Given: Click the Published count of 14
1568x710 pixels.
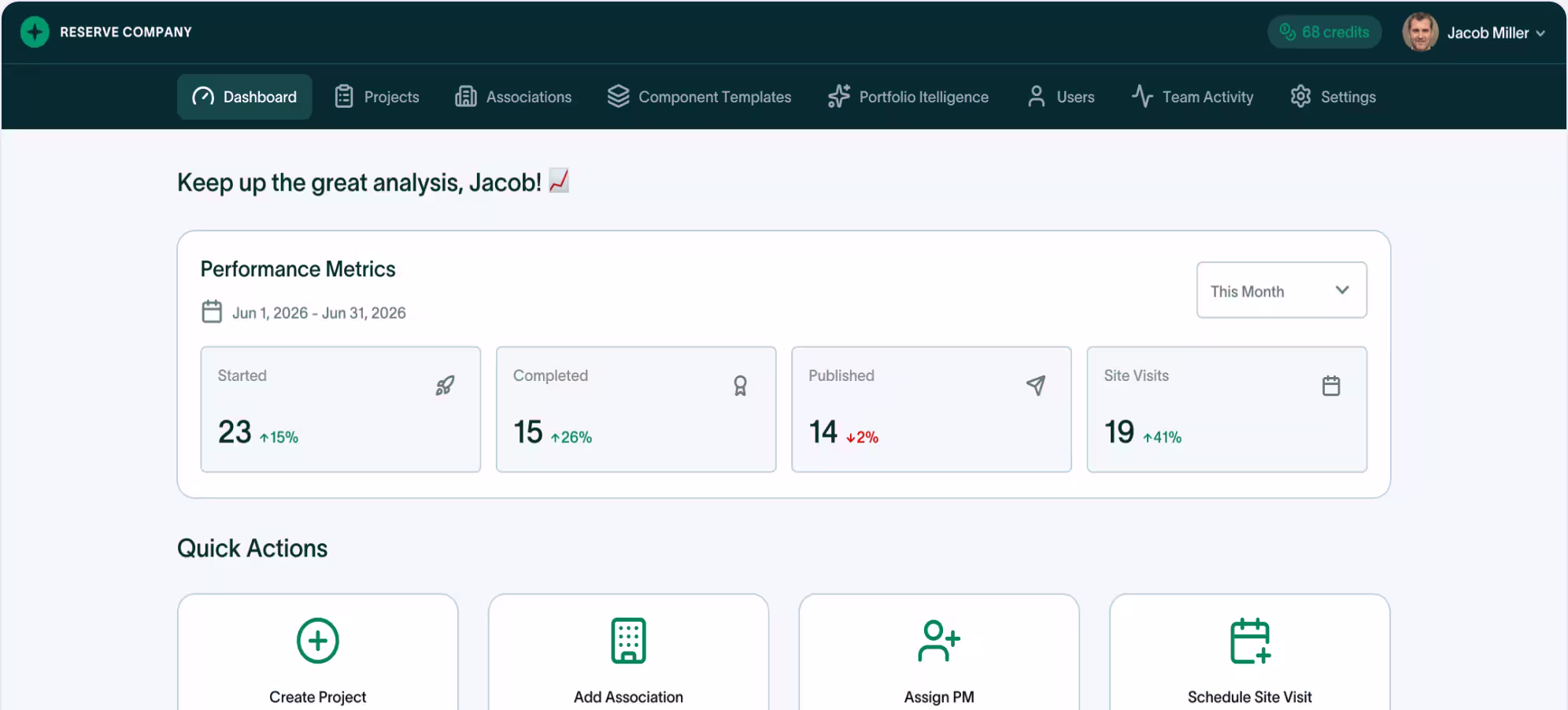Looking at the screenshot, I should pos(823,431).
